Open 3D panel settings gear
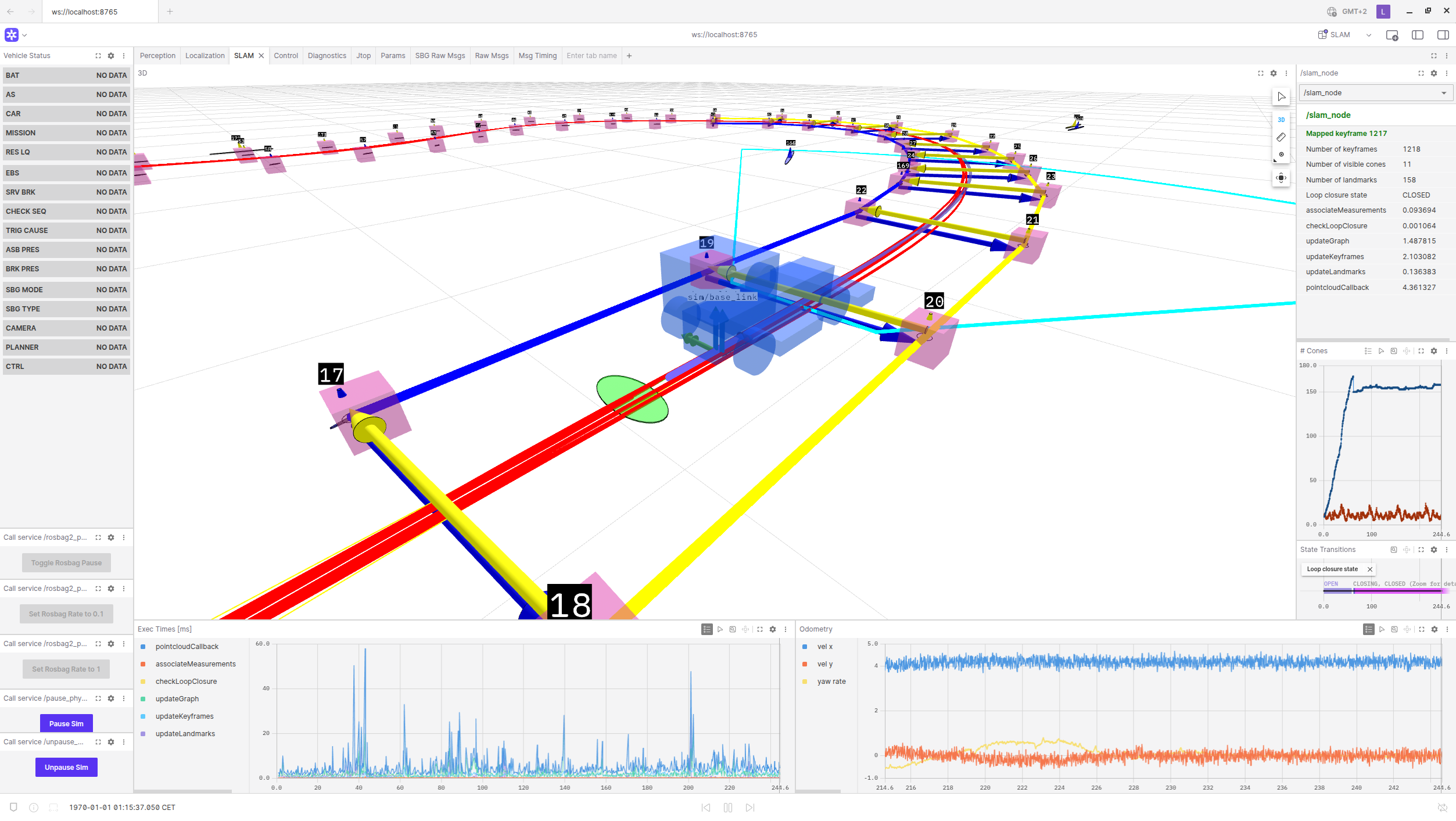The width and height of the screenshot is (1456, 821). pyautogui.click(x=1274, y=73)
